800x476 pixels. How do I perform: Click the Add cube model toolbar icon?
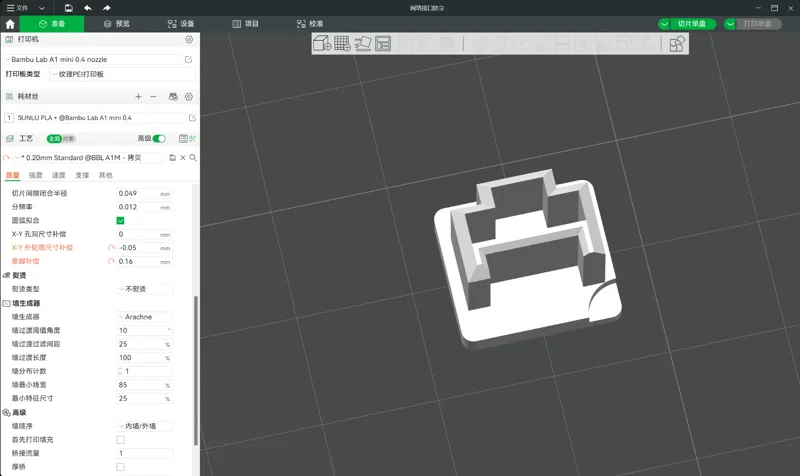click(x=322, y=43)
